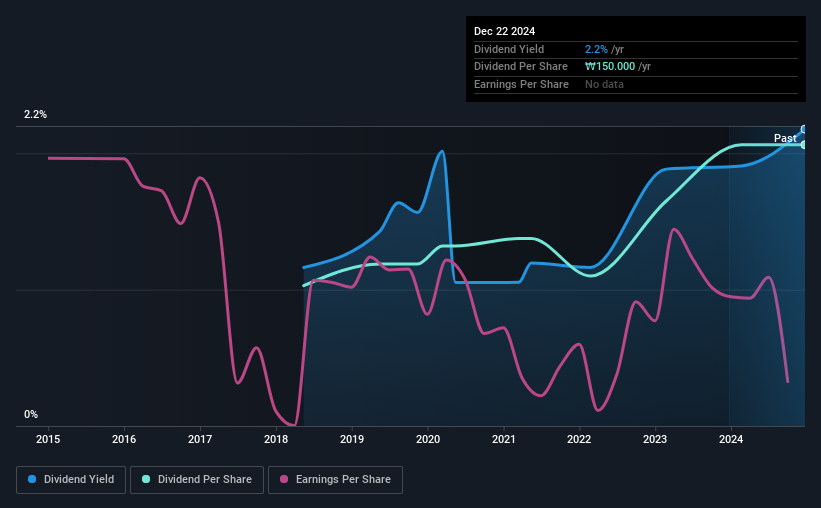This screenshot has height=508, width=821.
Task: Click the 2020 x-axis label
Action: point(428,439)
